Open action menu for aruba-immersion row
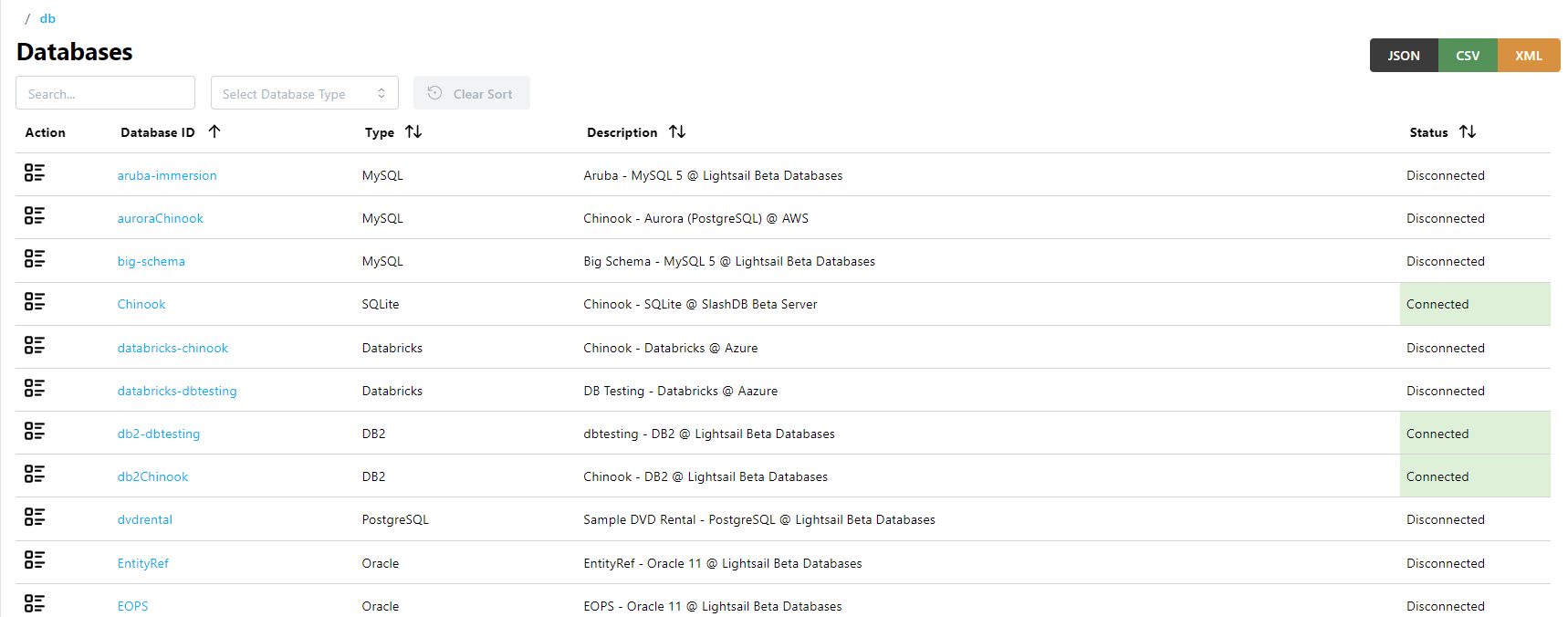The width and height of the screenshot is (1568, 617). 35,173
